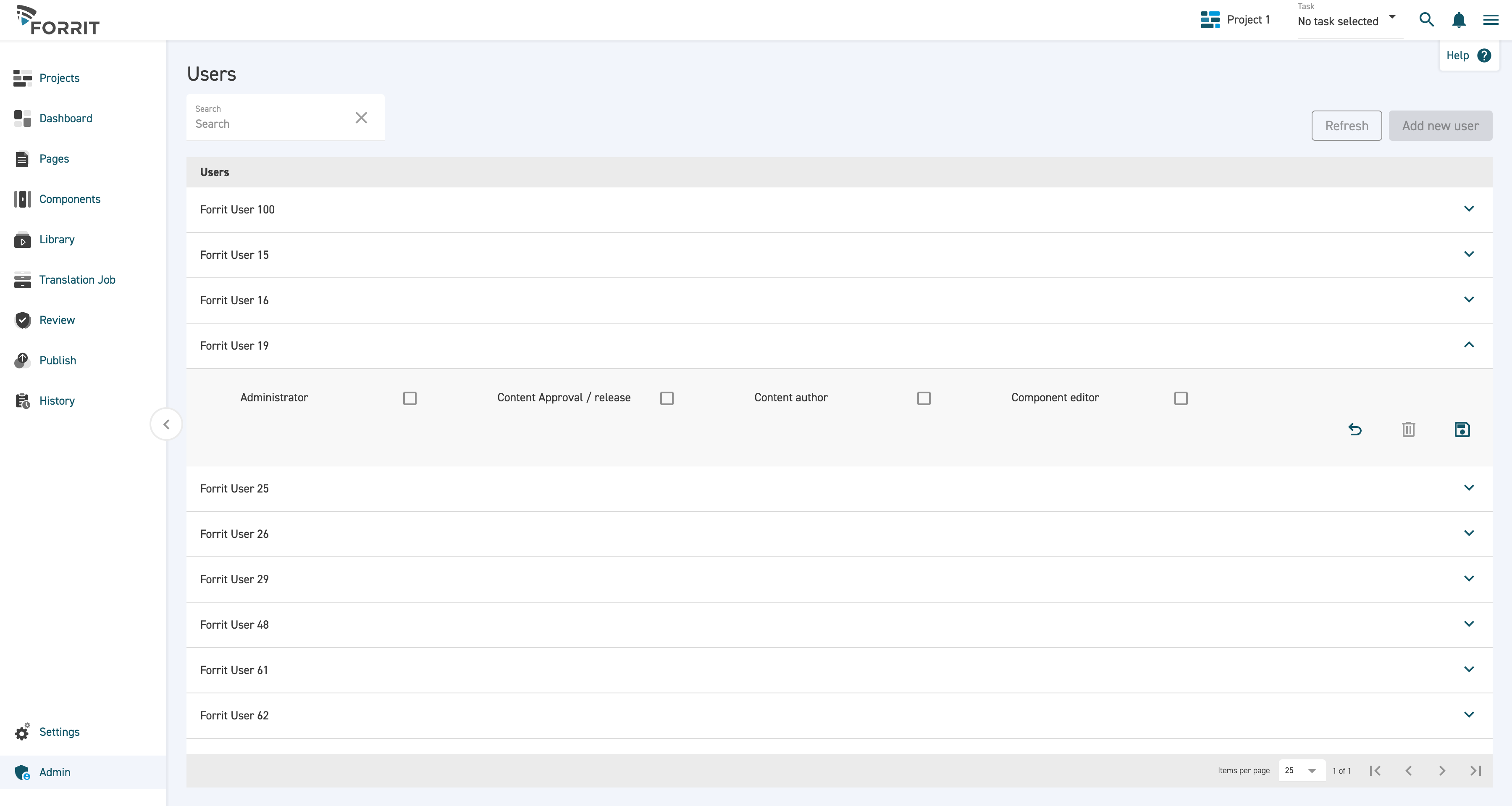Enable Content Approval / release checkbox

point(667,398)
